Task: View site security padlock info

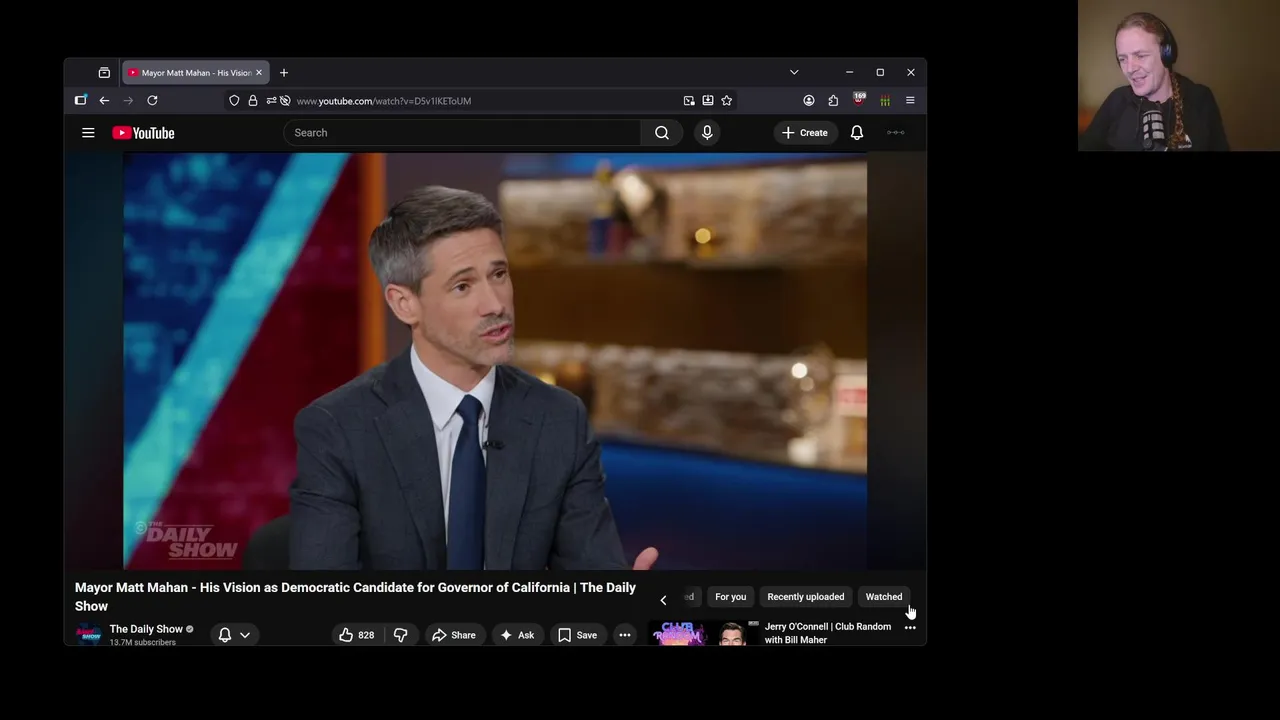Action: click(x=252, y=101)
